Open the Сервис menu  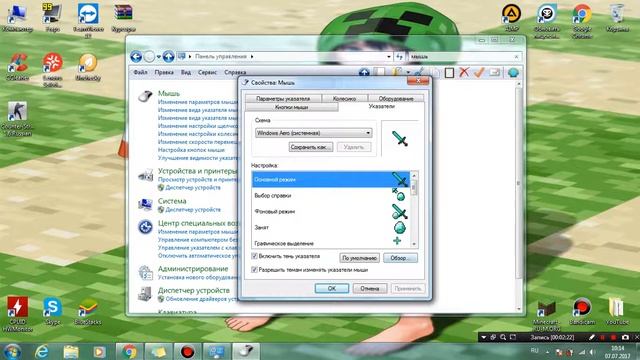pos(207,72)
